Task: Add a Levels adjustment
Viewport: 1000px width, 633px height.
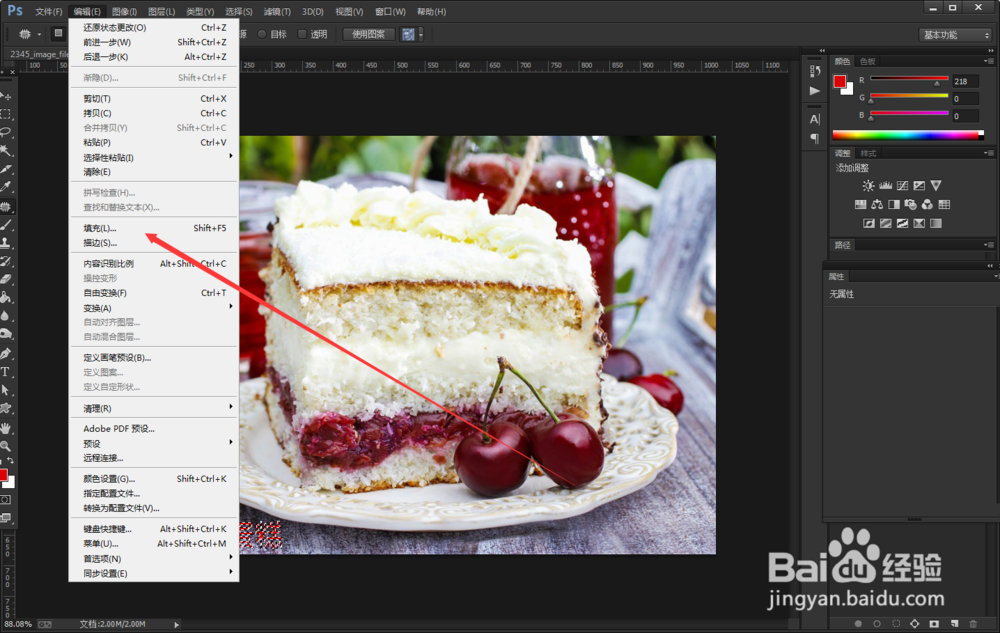Action: (x=885, y=186)
